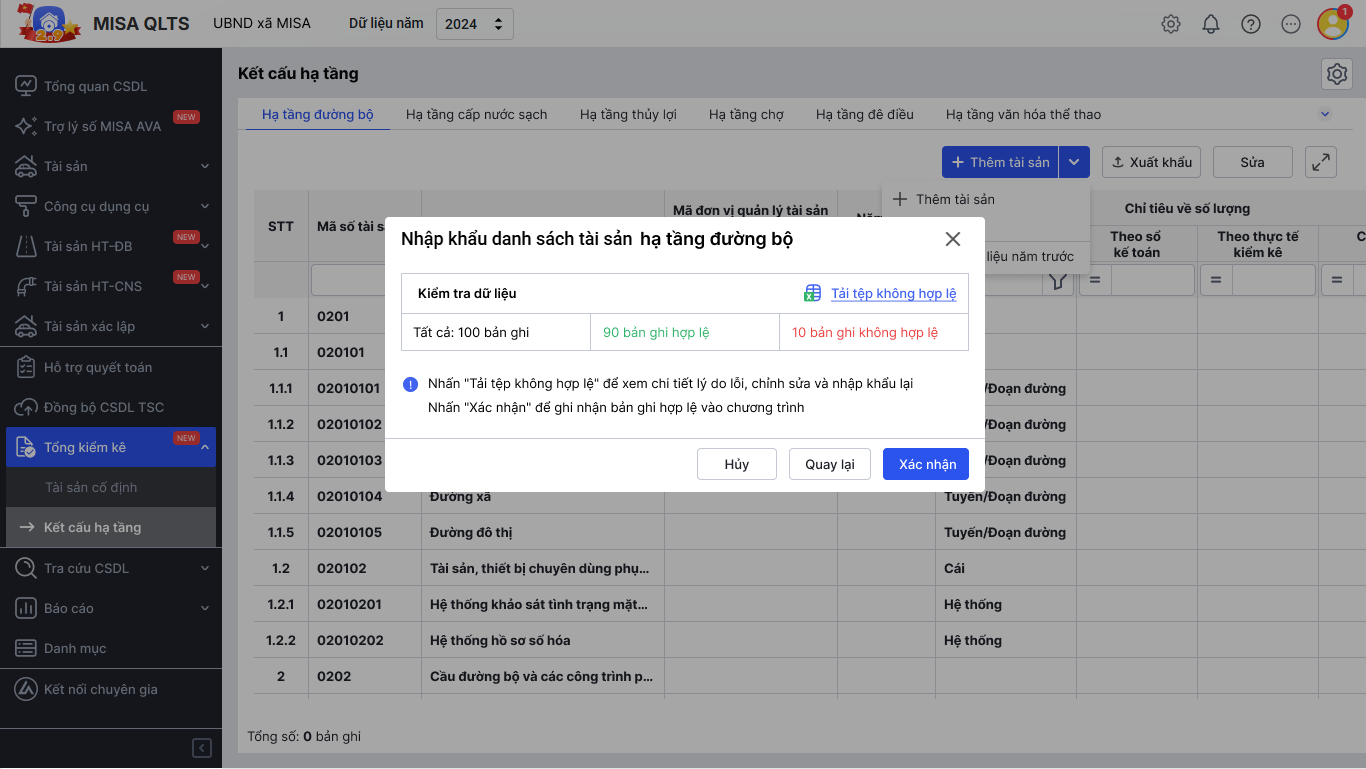
Task: Click the page settings gear below header
Action: click(1337, 73)
